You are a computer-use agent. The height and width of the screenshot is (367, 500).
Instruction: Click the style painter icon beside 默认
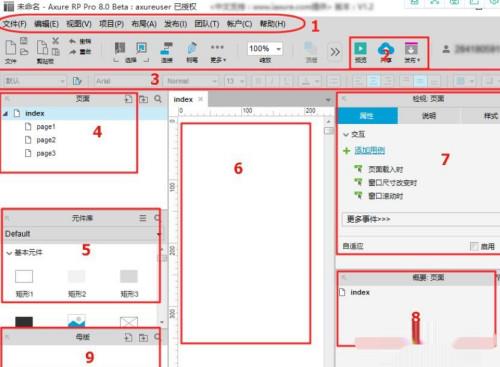(x=77, y=81)
